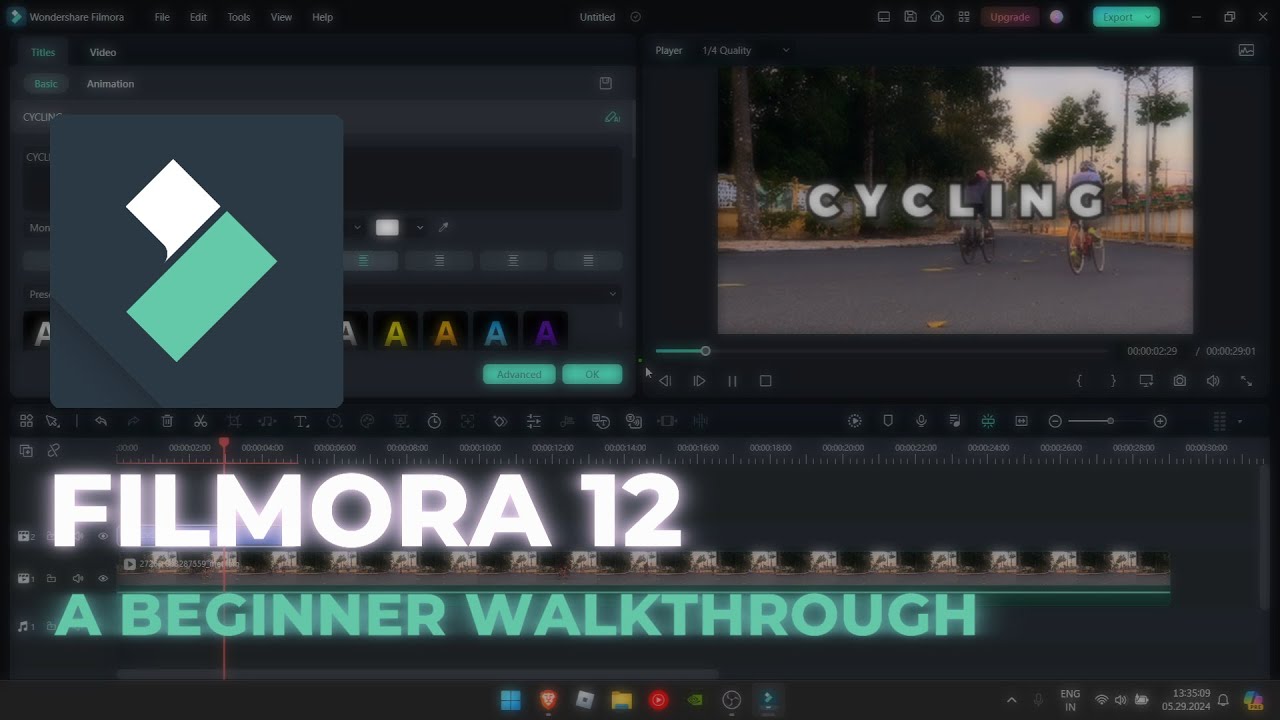Click the player progress slider handle
Viewport: 1280px width, 720px height.
pos(705,351)
